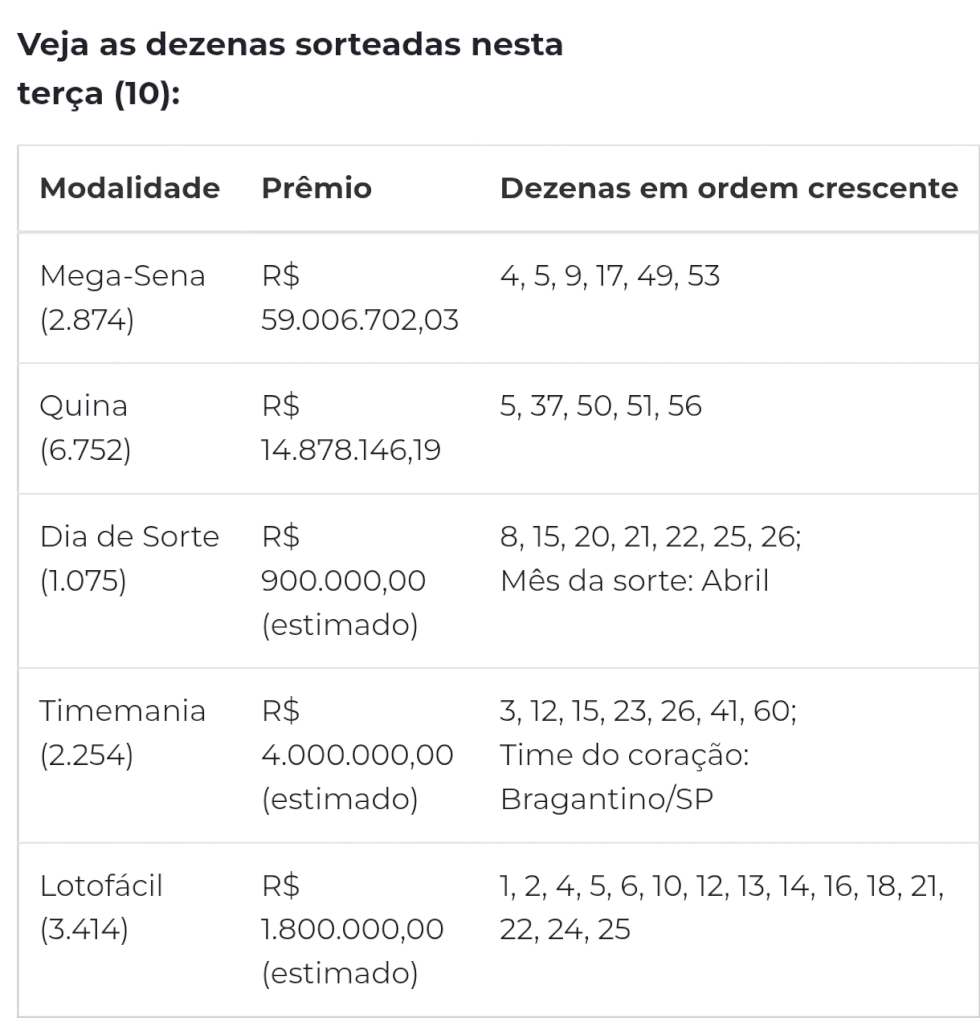Screen dimensions: 980x1018
Task: Select the Modalidade column header
Action: pos(130,188)
